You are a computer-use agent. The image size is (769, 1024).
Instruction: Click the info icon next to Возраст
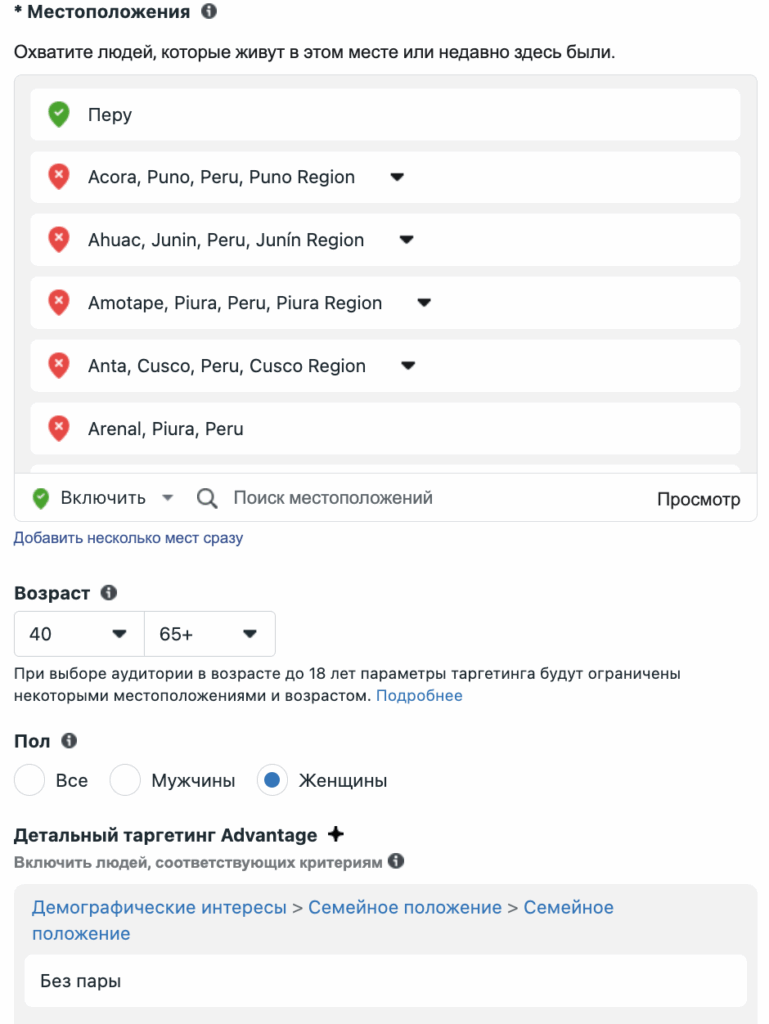point(108,592)
